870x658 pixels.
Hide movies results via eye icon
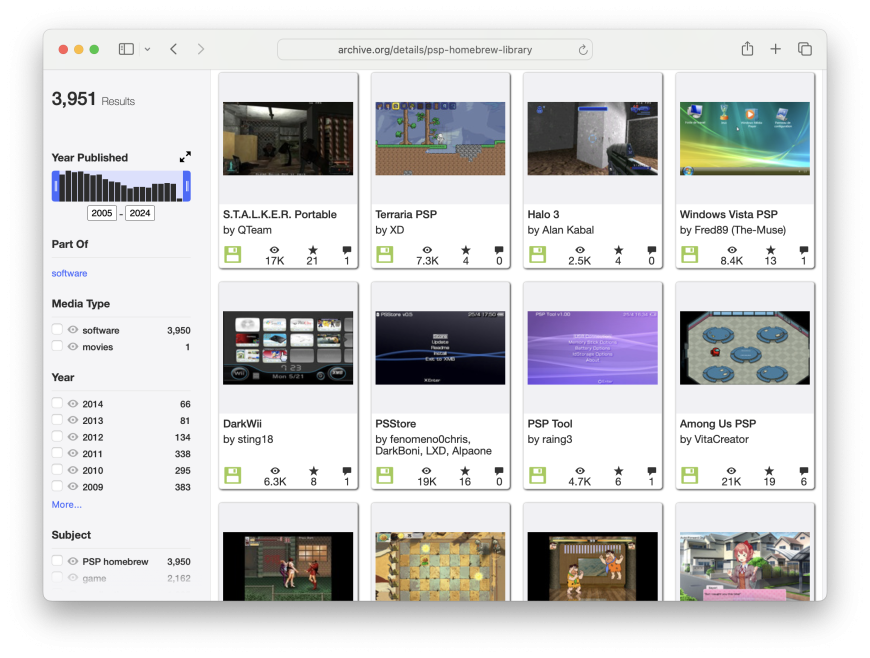[73, 346]
